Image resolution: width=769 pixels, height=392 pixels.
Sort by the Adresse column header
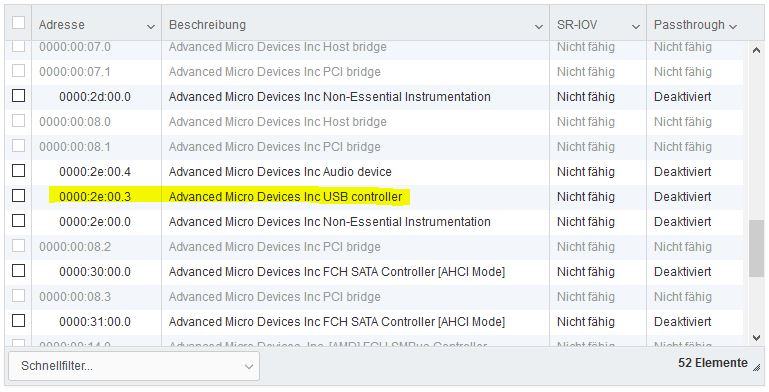pos(62,25)
